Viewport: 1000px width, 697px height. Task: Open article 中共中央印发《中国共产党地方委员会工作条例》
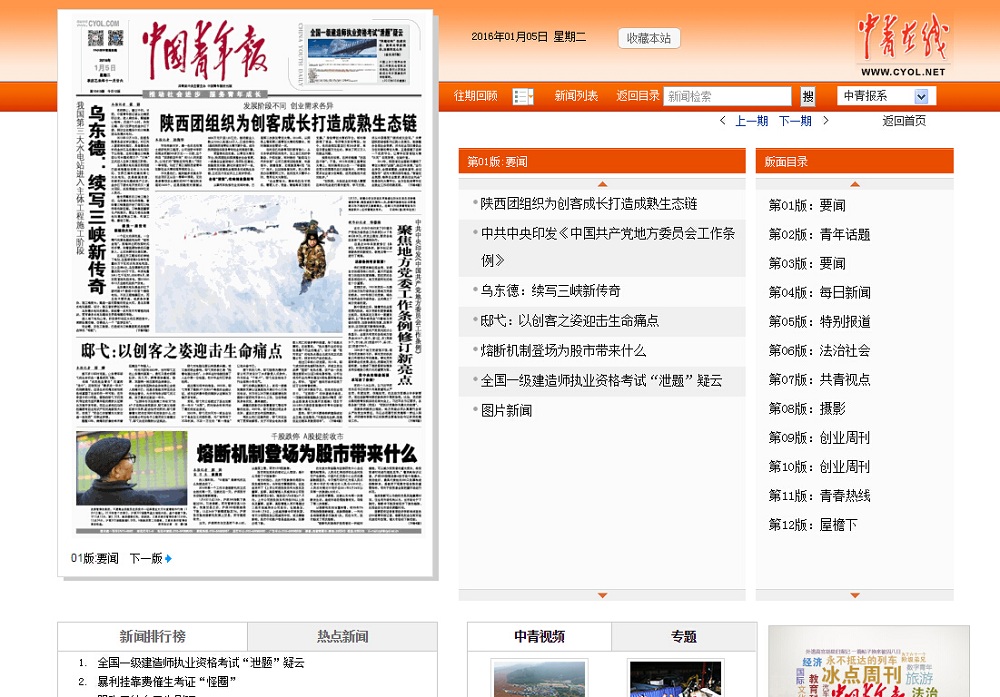tap(608, 247)
